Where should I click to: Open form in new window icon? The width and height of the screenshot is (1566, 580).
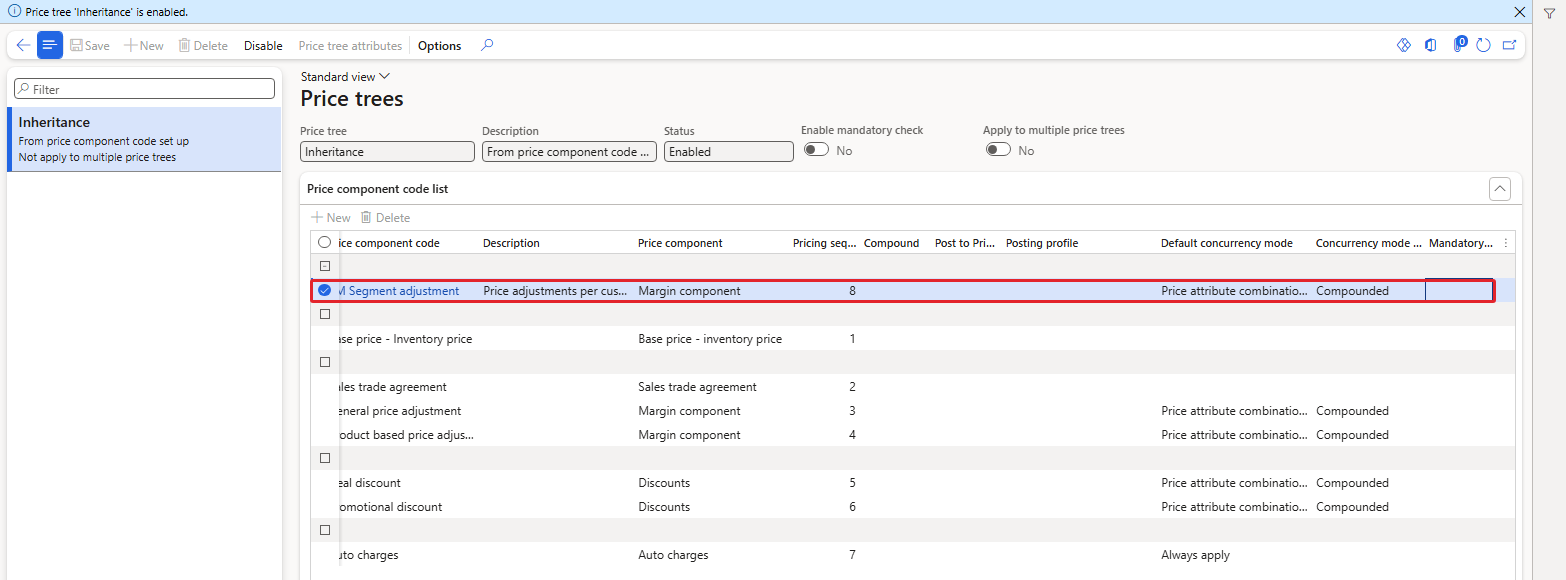(x=1509, y=45)
